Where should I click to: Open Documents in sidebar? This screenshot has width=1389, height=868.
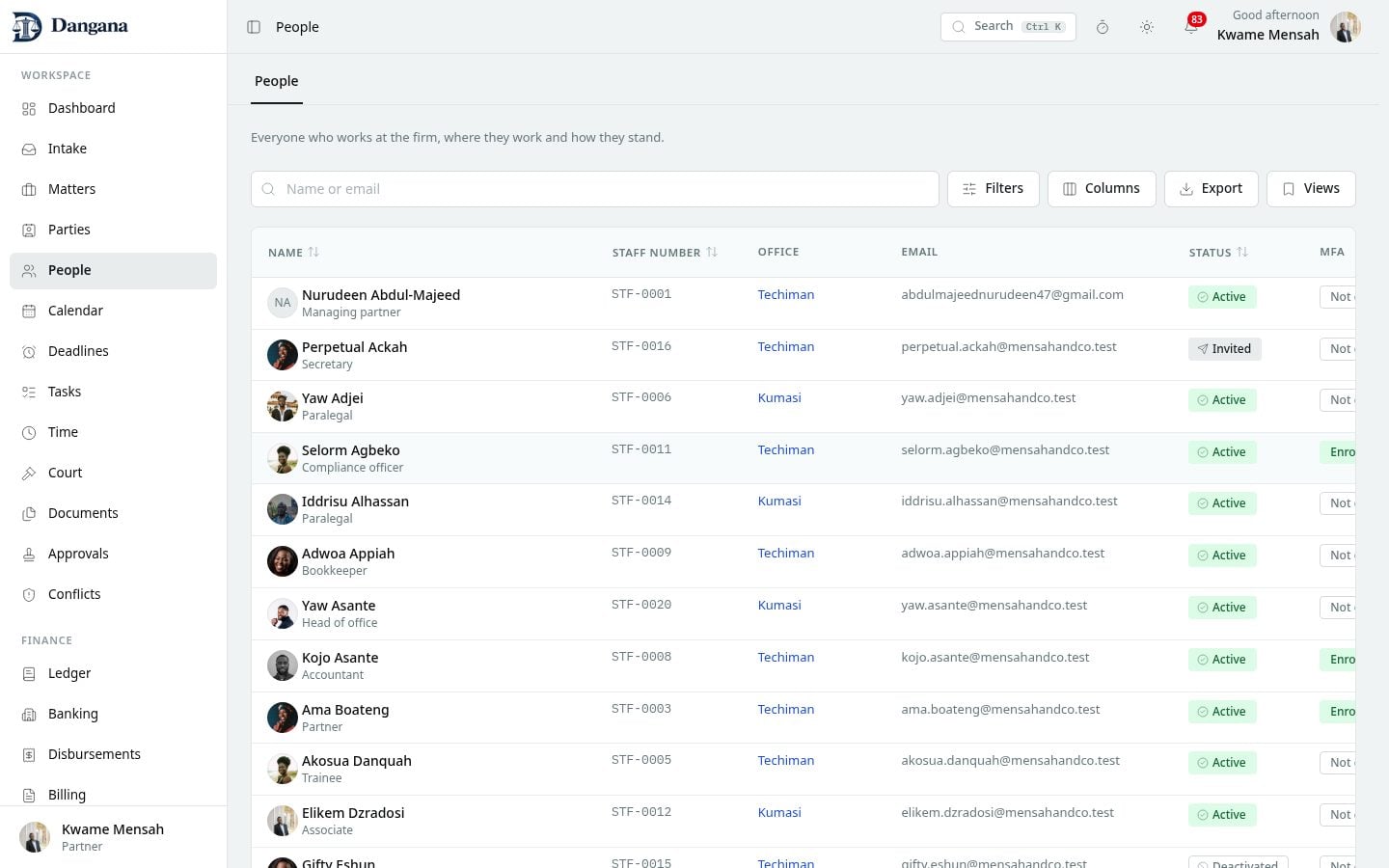tap(113, 513)
